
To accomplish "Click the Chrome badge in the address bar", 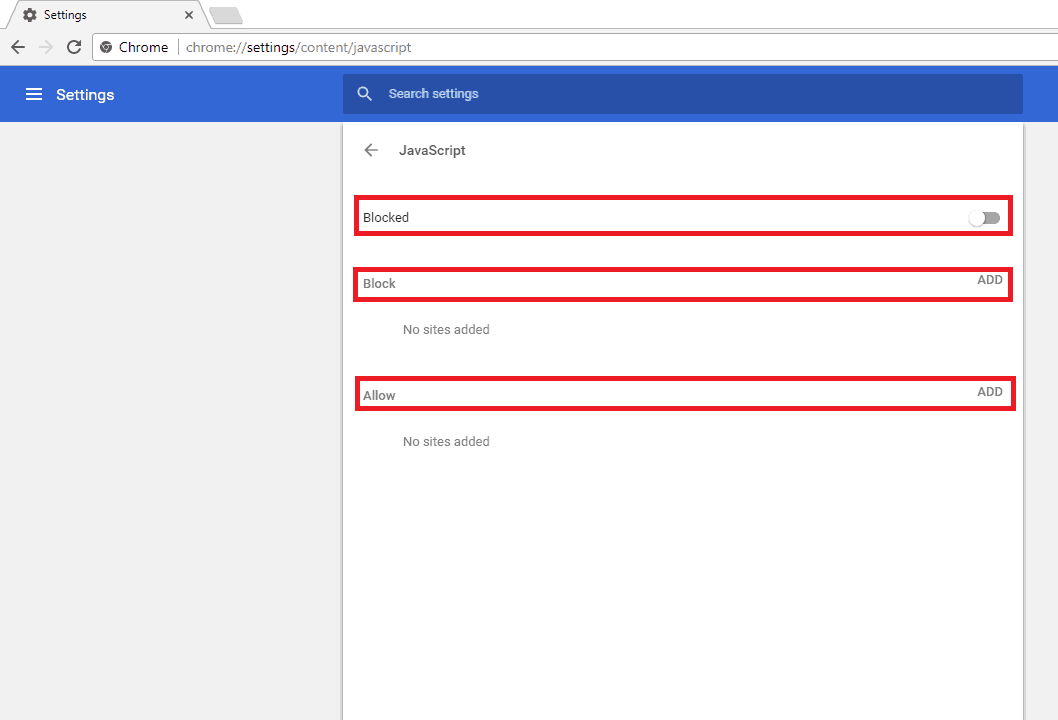I will (x=133, y=47).
